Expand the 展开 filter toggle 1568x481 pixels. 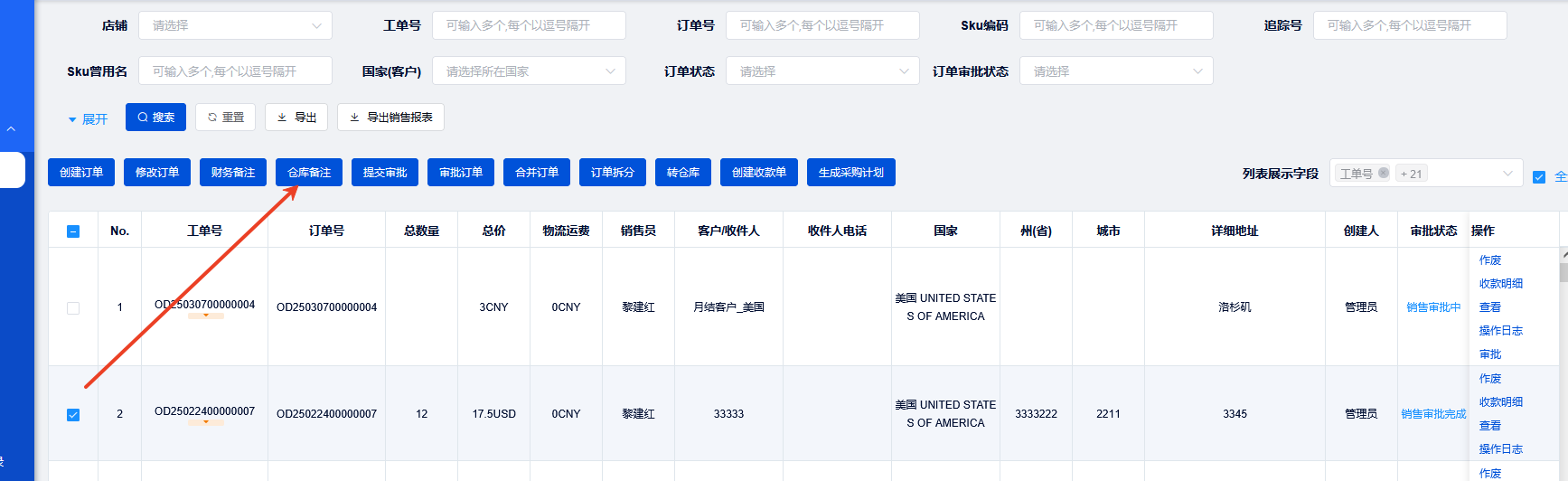(88, 119)
